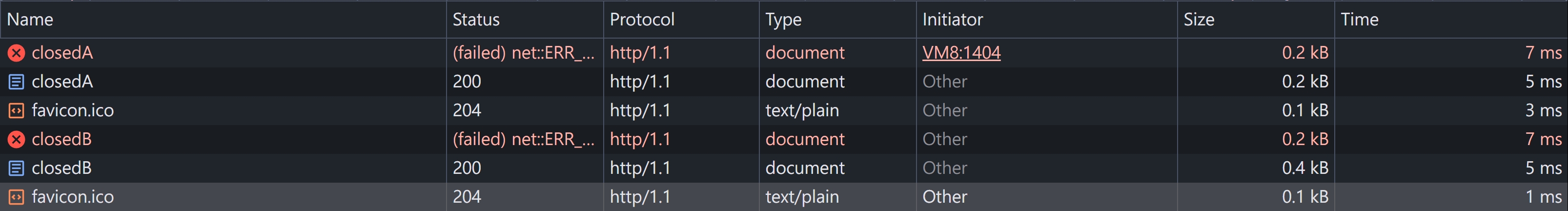The height and width of the screenshot is (211, 1568).
Task: Click the Other initiator in the failed closedB row
Action: point(945,140)
